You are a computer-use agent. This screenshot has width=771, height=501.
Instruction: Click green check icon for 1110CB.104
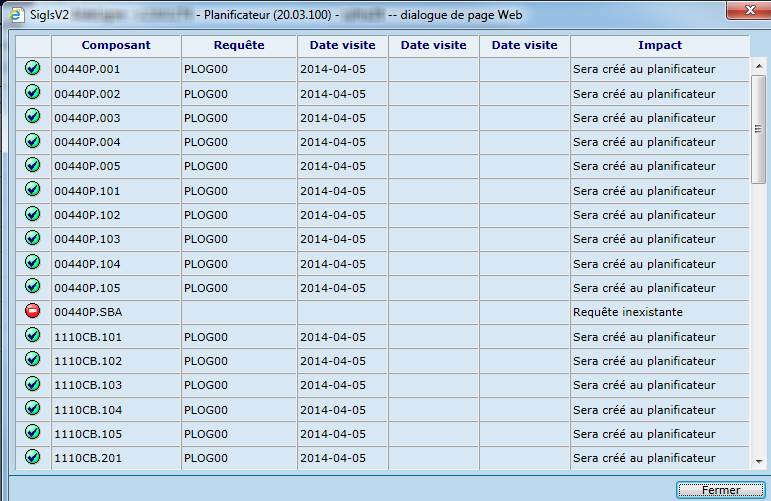tap(32, 409)
